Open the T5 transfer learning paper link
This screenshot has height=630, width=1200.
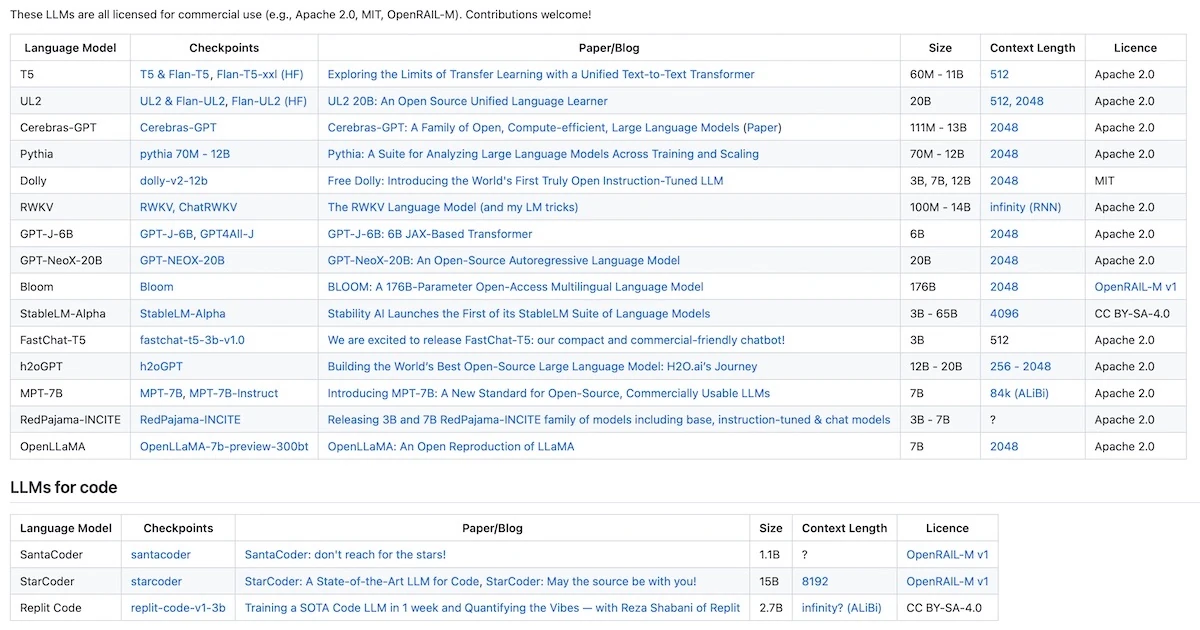[541, 74]
